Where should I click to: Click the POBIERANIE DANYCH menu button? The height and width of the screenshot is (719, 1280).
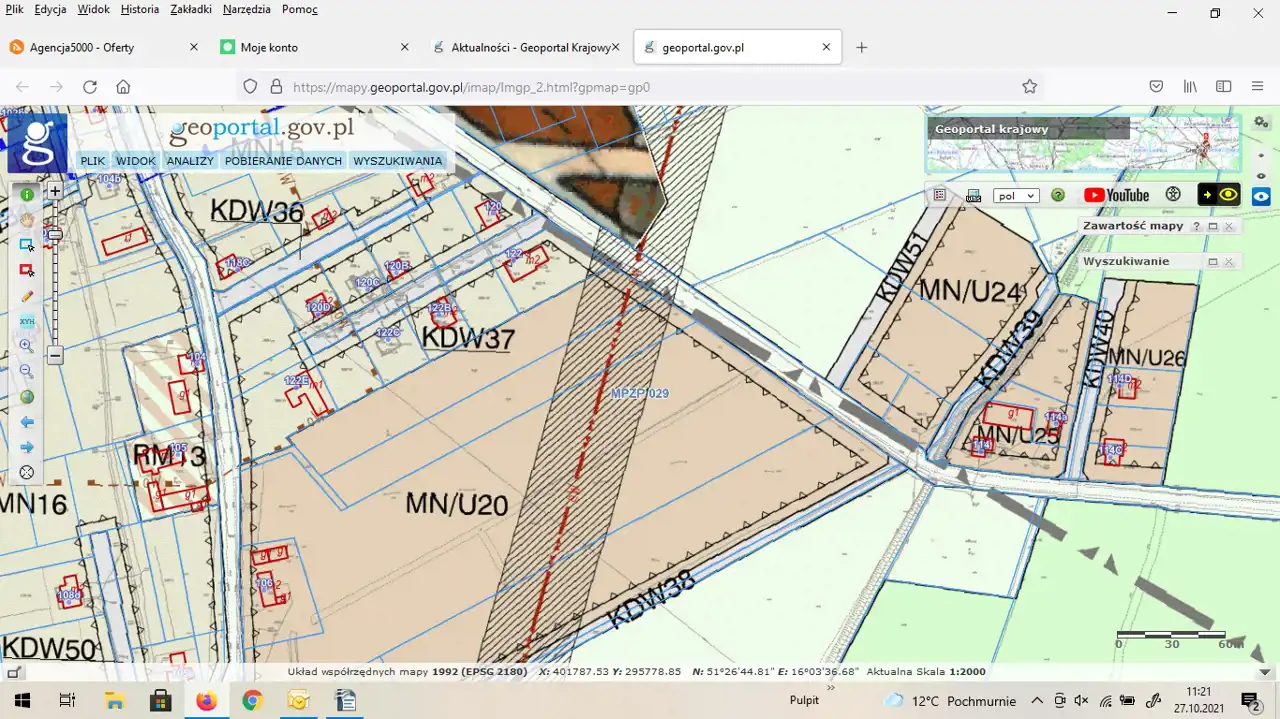[x=283, y=161]
